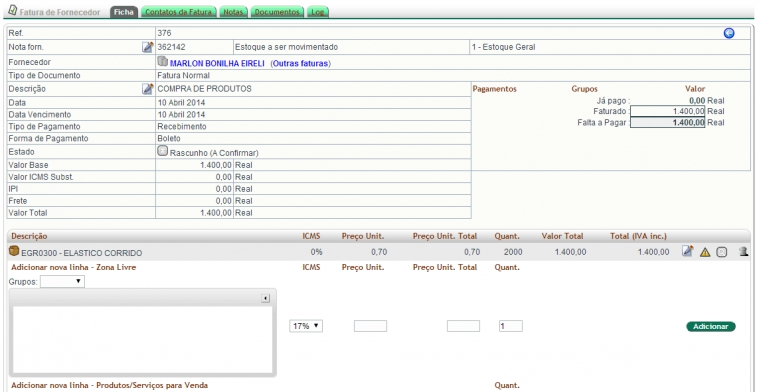The height and width of the screenshot is (392, 757).
Task: Click the blue back arrow icon
Action: (x=729, y=33)
